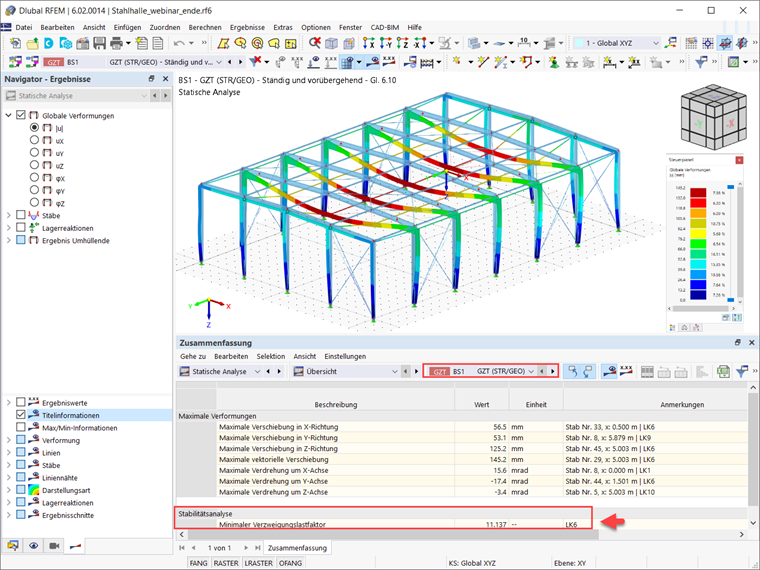The image size is (760, 570).
Task: Expand the Ergebnis Umhüllende tree node
Action: point(8,240)
